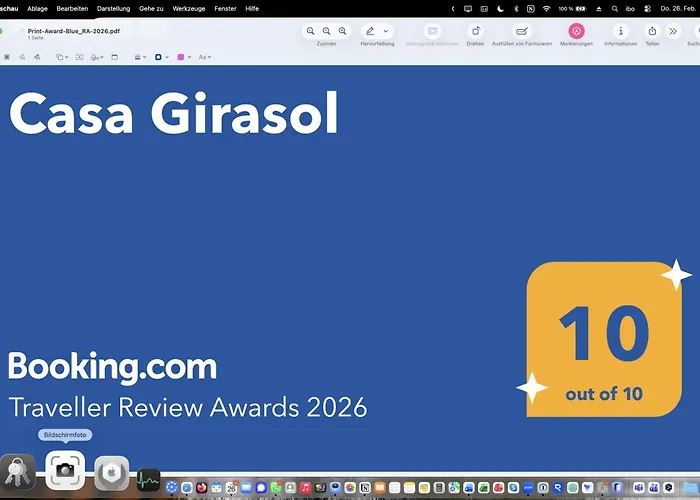Open the Shapes dropdown in markup bar
The height and width of the screenshot is (500, 700).
coord(62,57)
